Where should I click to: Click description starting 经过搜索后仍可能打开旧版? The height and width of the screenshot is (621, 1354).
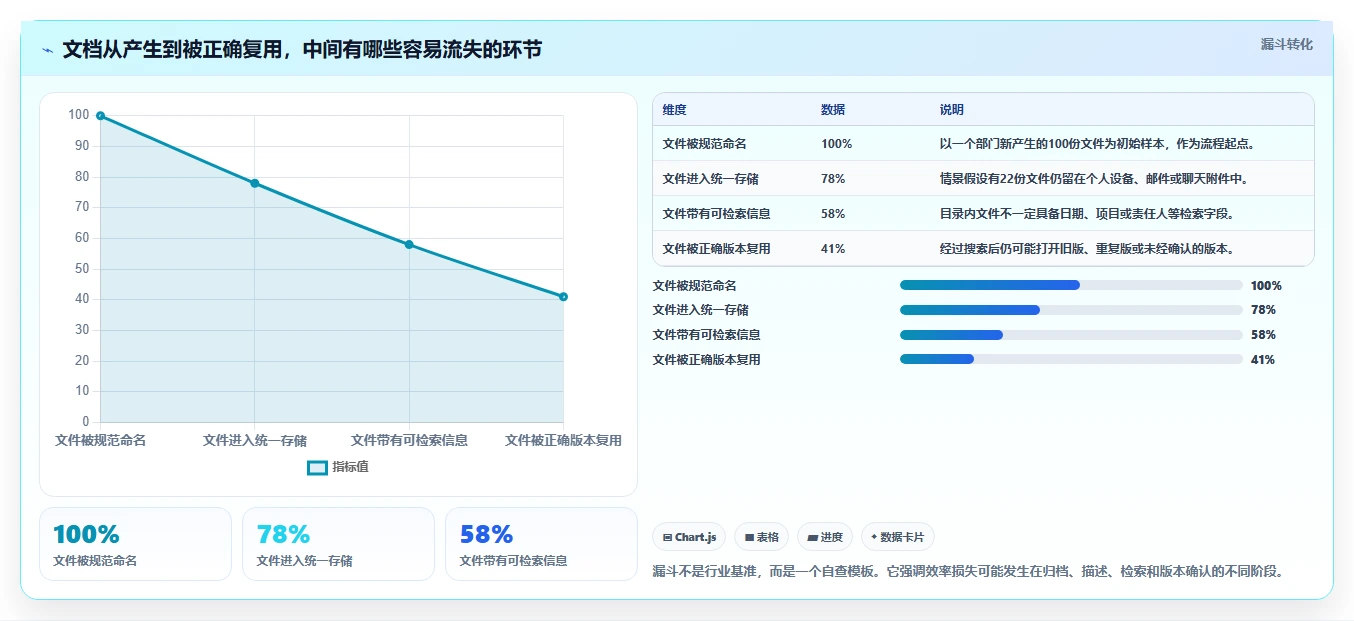(1090, 249)
